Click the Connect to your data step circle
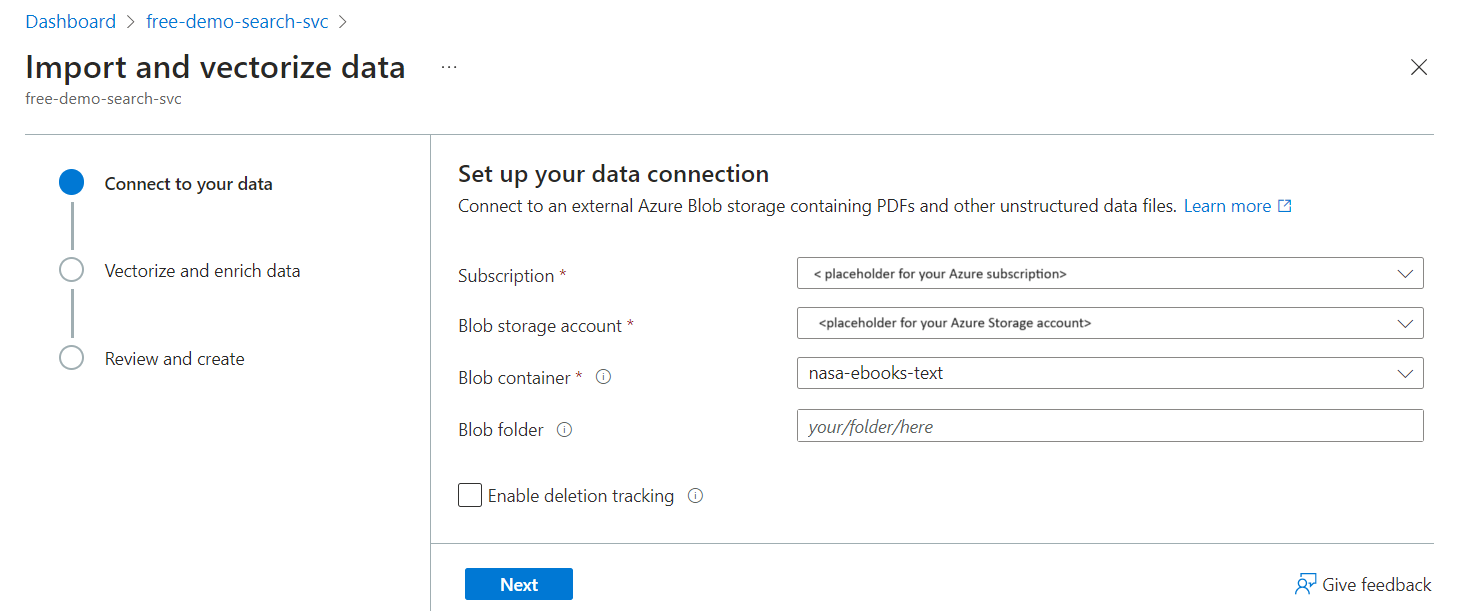The width and height of the screenshot is (1458, 616). pos(71,182)
